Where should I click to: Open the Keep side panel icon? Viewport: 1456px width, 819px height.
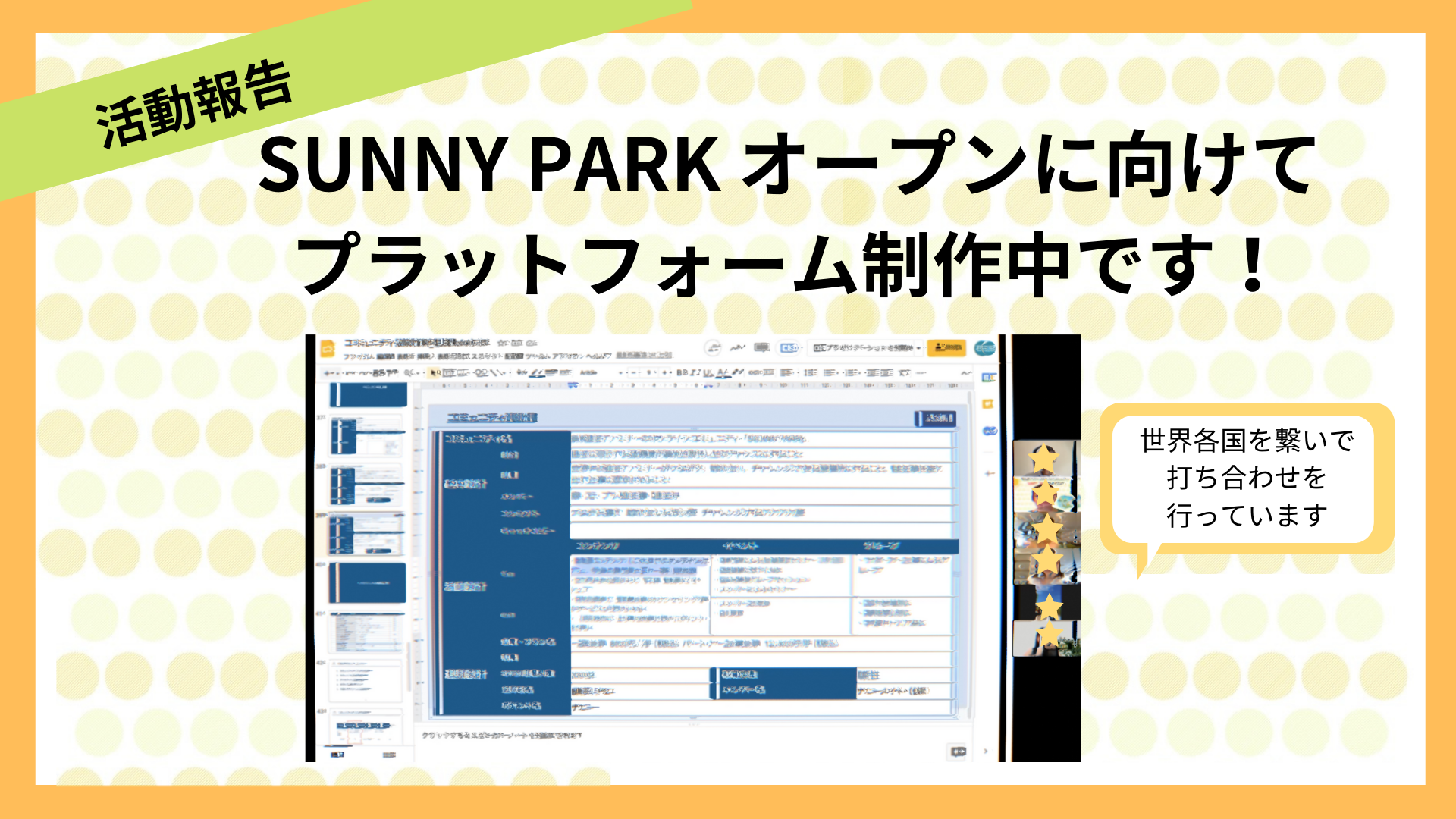click(x=988, y=404)
